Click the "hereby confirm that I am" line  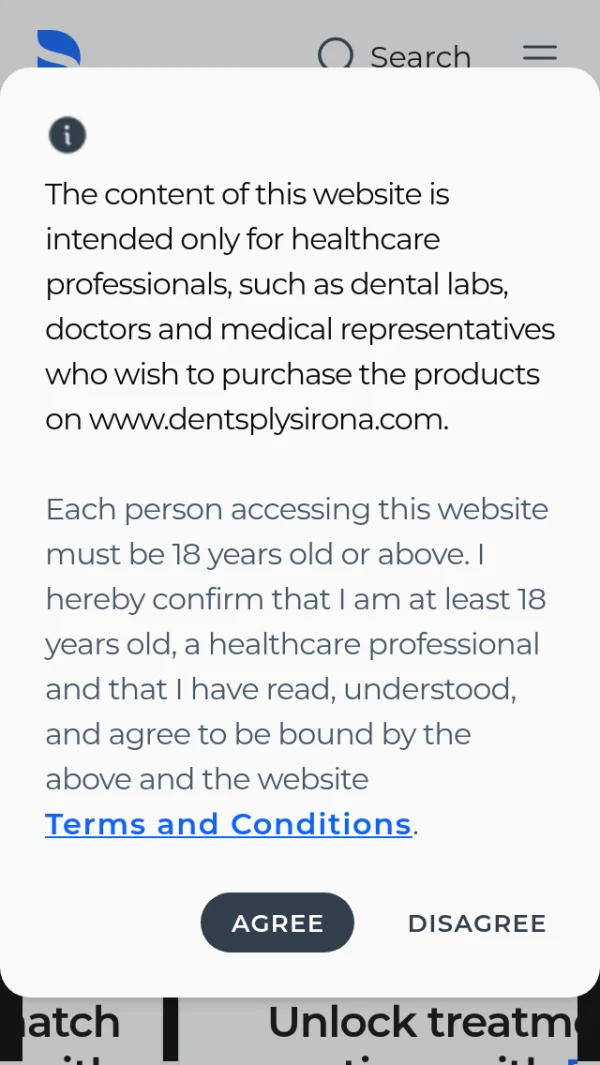tap(295, 599)
